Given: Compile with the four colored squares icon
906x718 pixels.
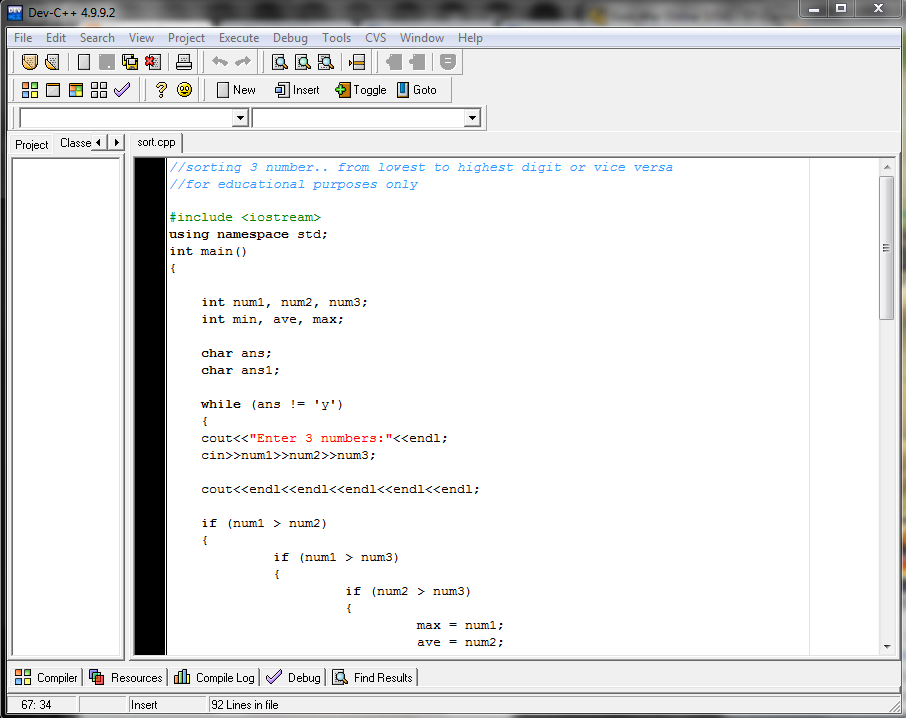Looking at the screenshot, I should [x=29, y=90].
